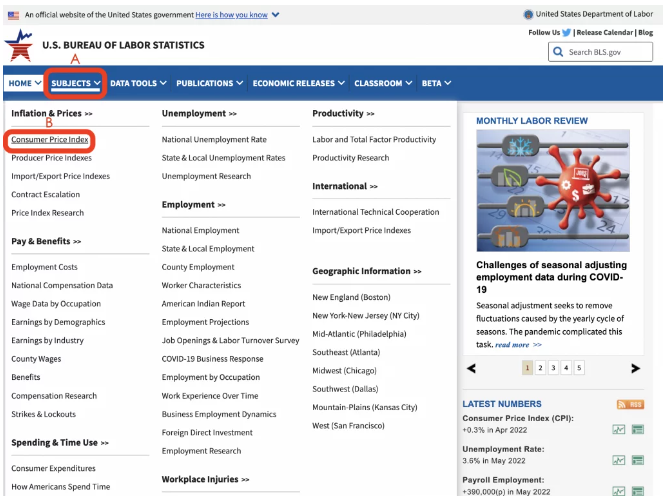Open the COVID-19 seasonal adjusting article image
This screenshot has width=664, height=501.
553,191
